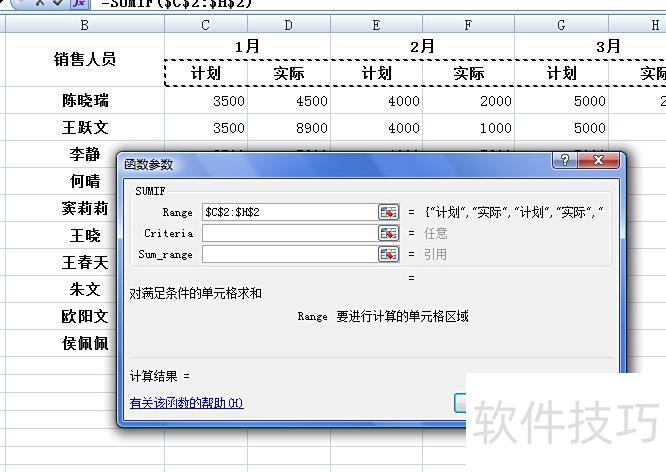Click the dialog help question mark button
Image resolution: width=666 pixels, height=472 pixels.
564,160
